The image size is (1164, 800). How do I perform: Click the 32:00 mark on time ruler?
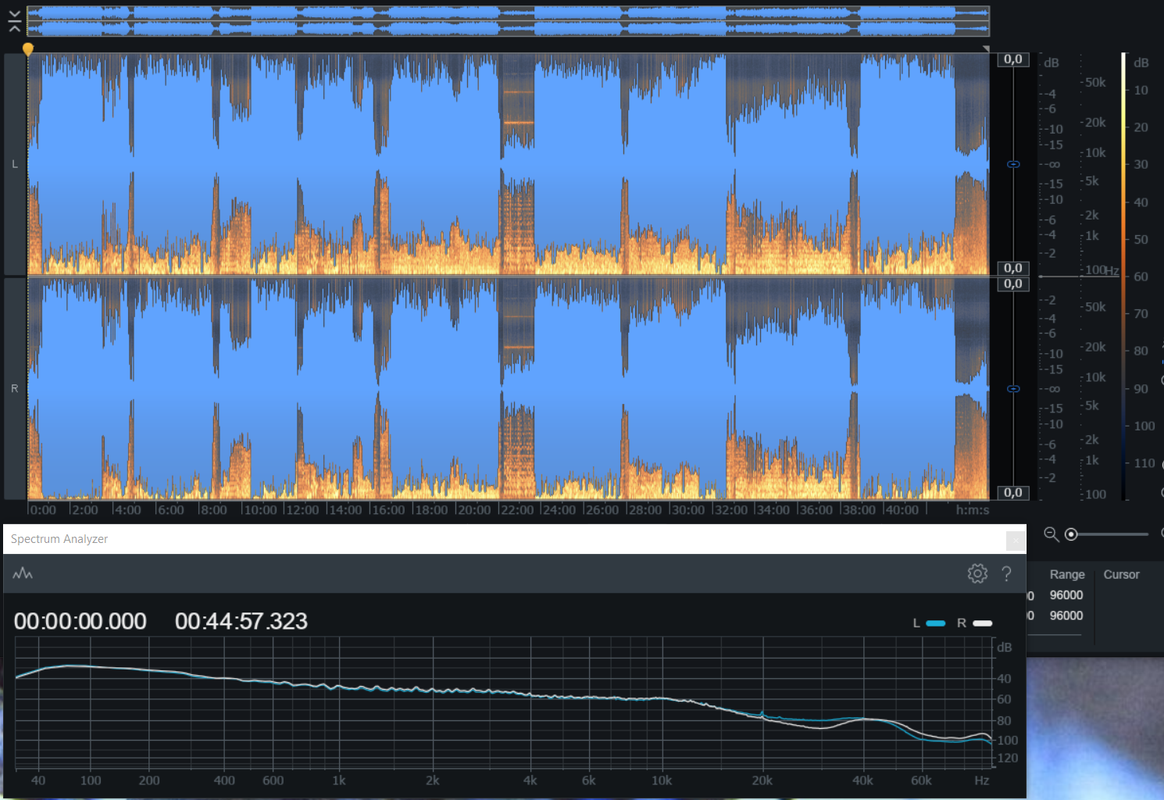pos(730,510)
